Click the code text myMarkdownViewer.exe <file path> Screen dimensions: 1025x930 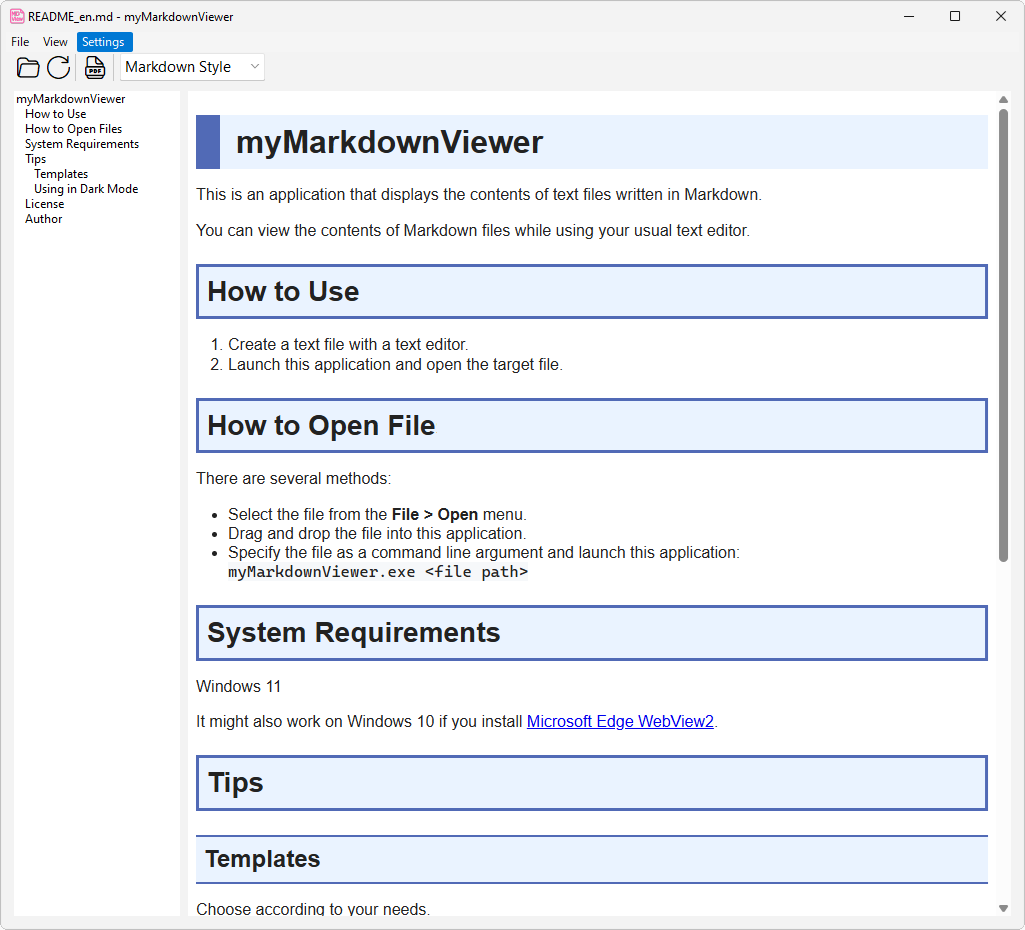378,572
